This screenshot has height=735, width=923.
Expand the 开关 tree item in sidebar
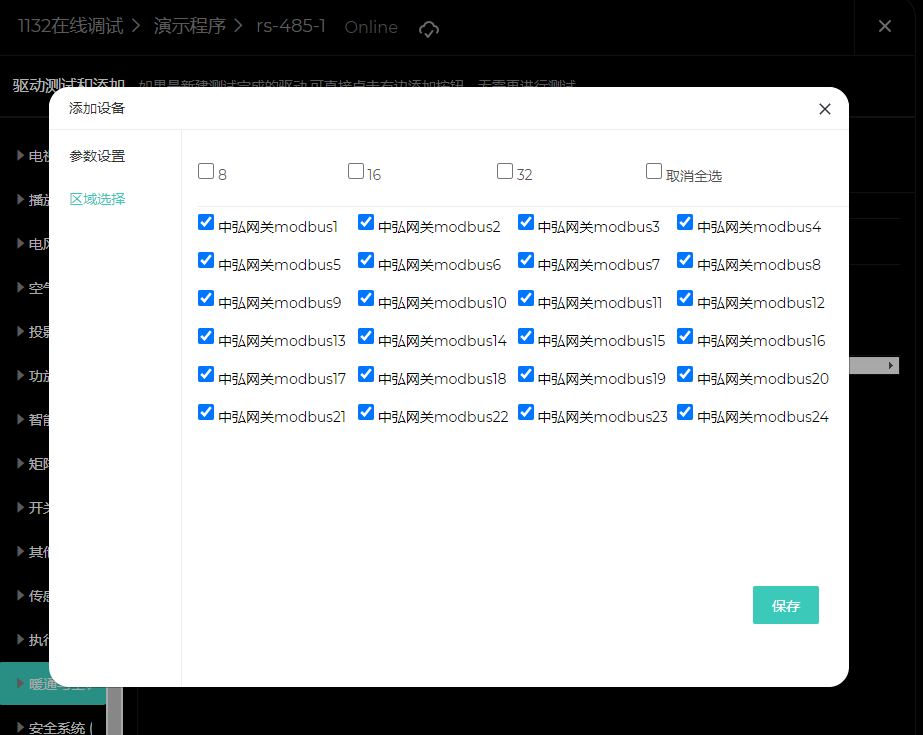tap(21, 507)
